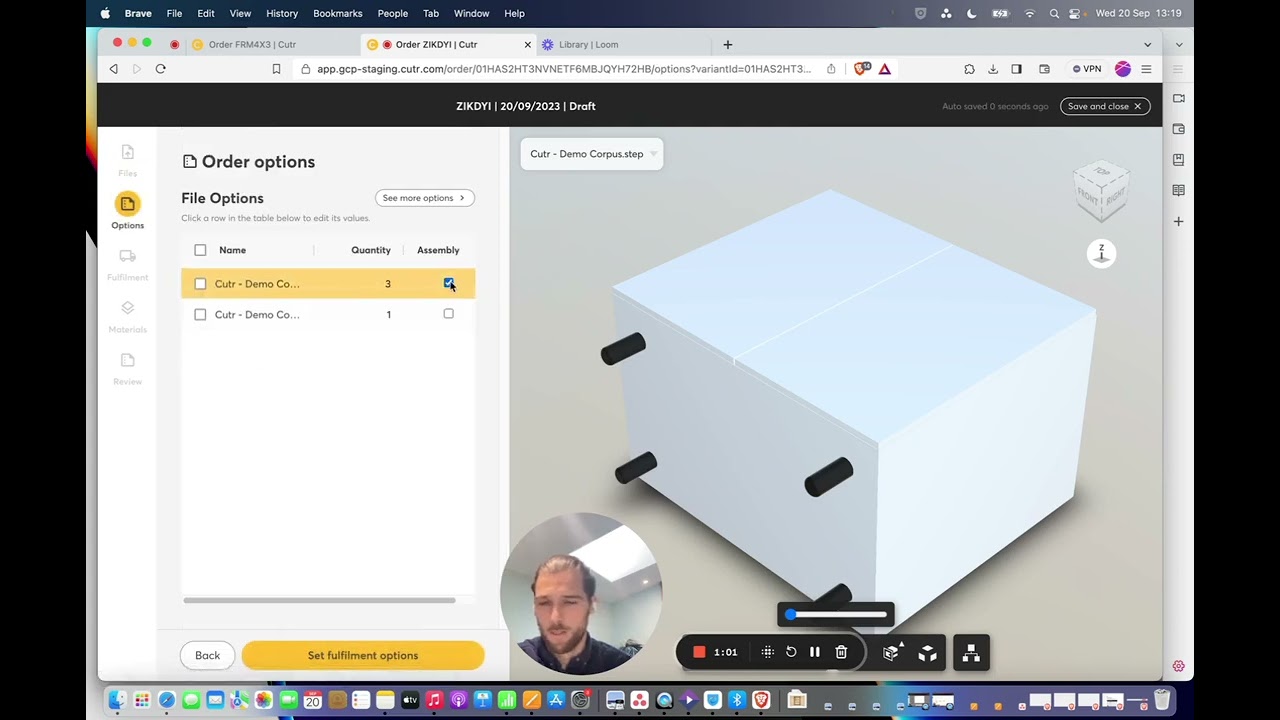The image size is (1280, 720).
Task: Open the Files step in the sidebar
Action: click(127, 159)
